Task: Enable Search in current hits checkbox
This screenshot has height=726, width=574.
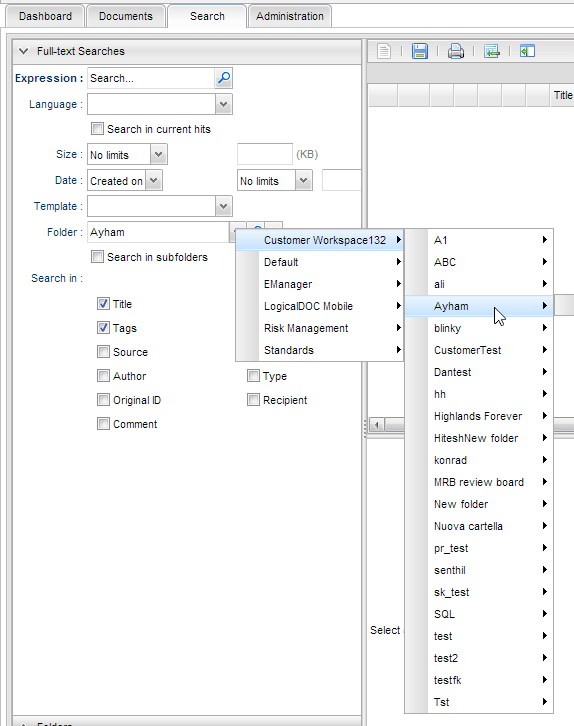Action: (x=97, y=129)
